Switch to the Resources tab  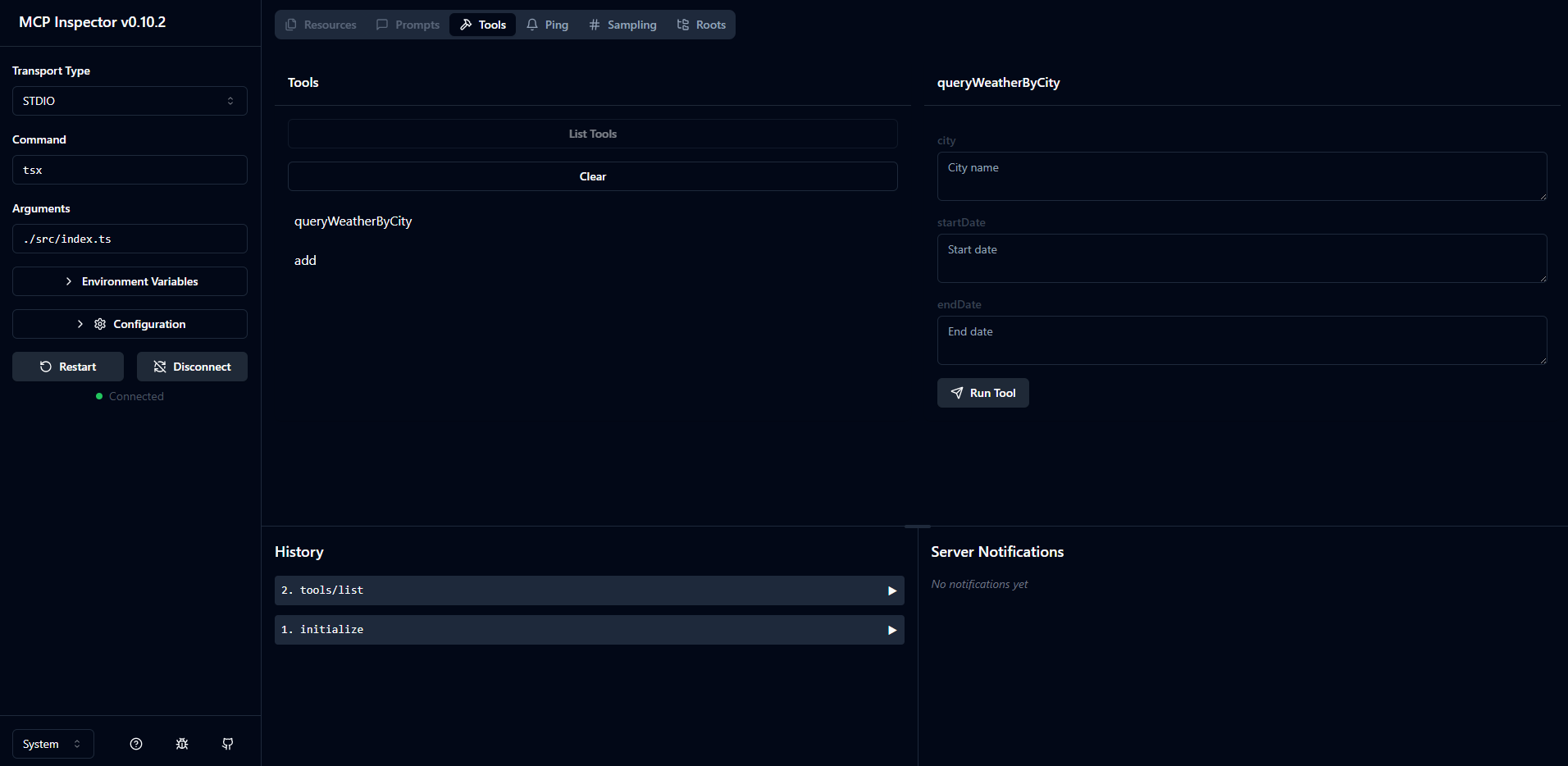click(321, 25)
